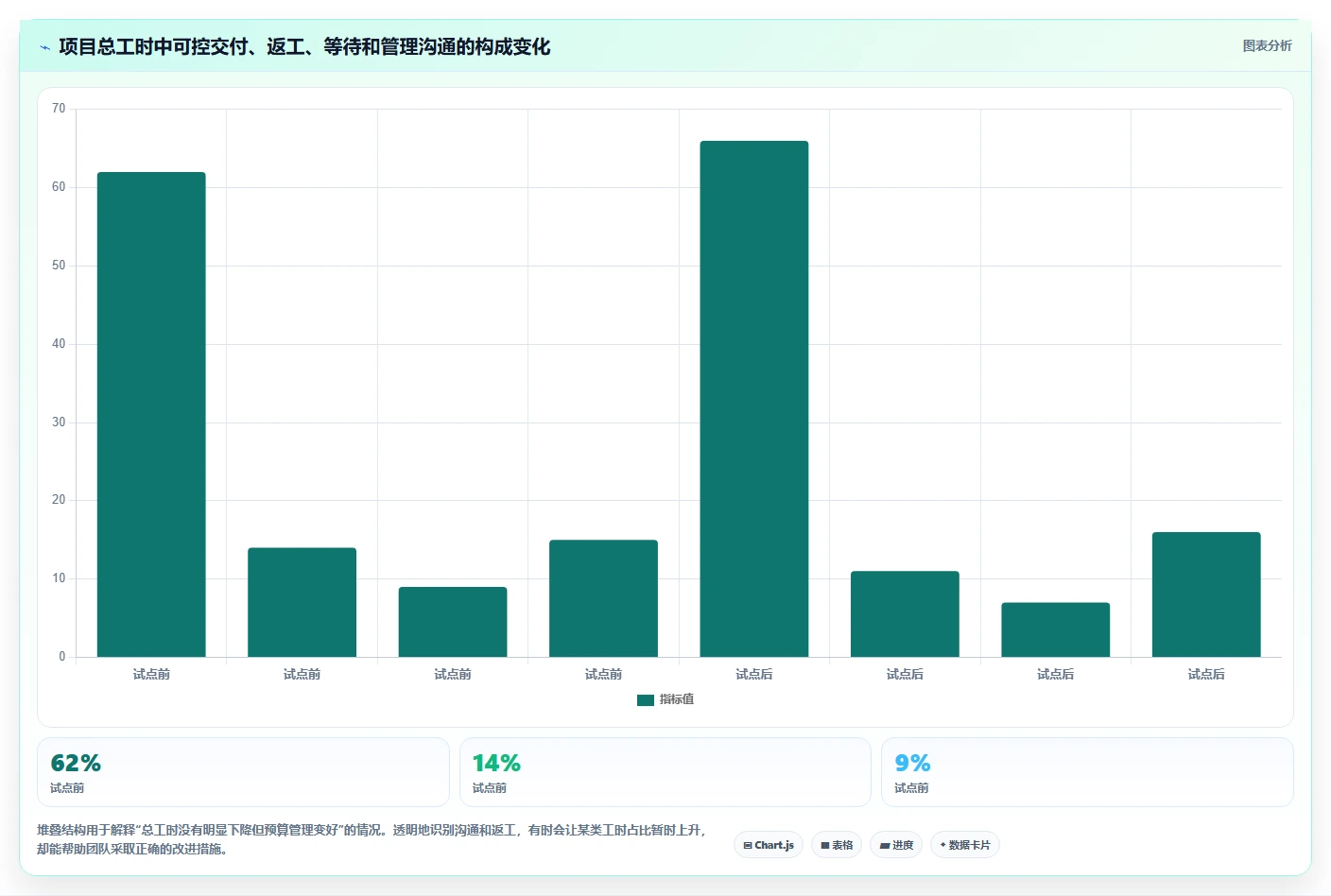Select the tallest 试点后 bar at 66

click(x=754, y=399)
